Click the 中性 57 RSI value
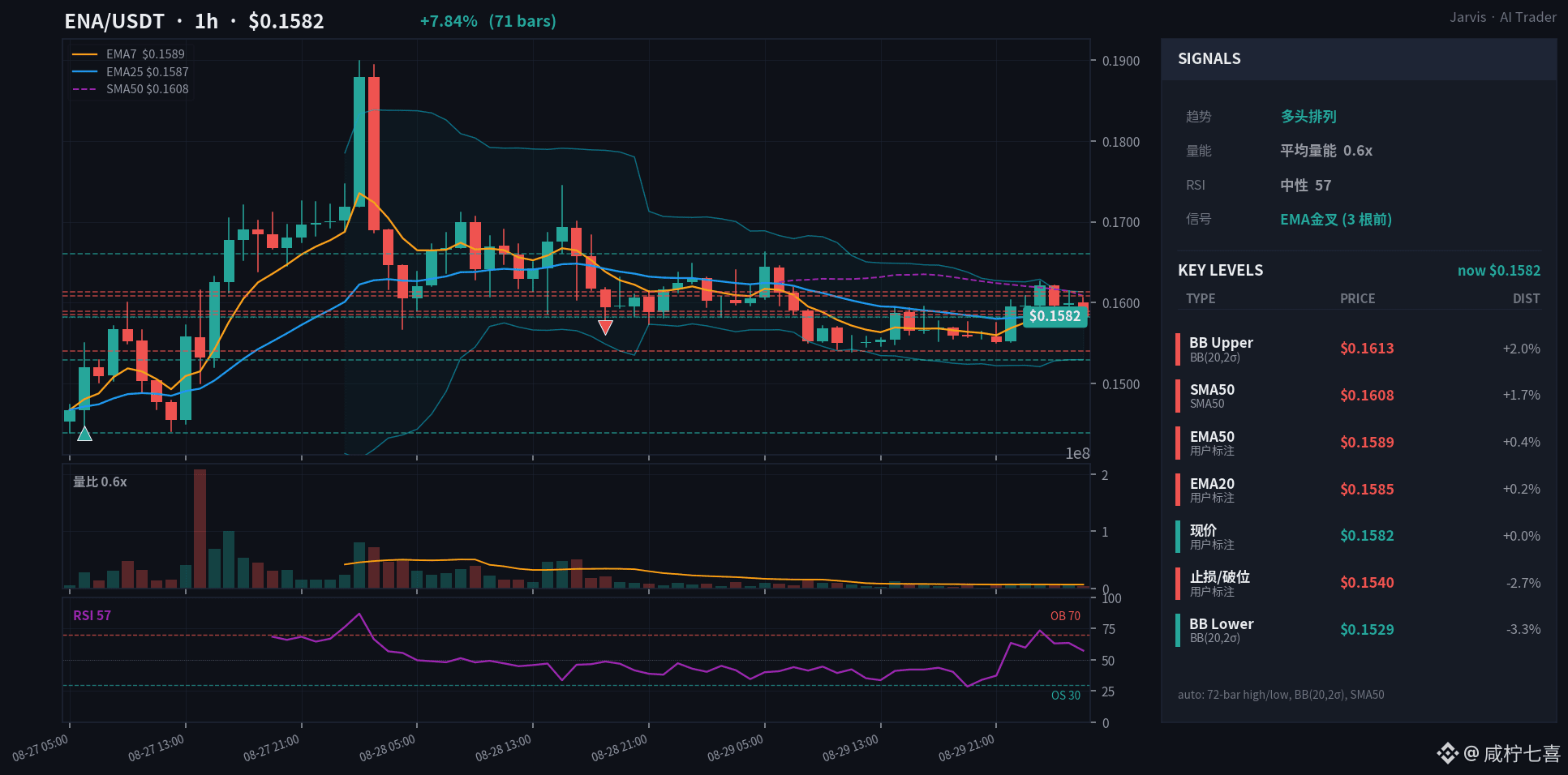The height and width of the screenshot is (775, 1568). (x=1305, y=186)
